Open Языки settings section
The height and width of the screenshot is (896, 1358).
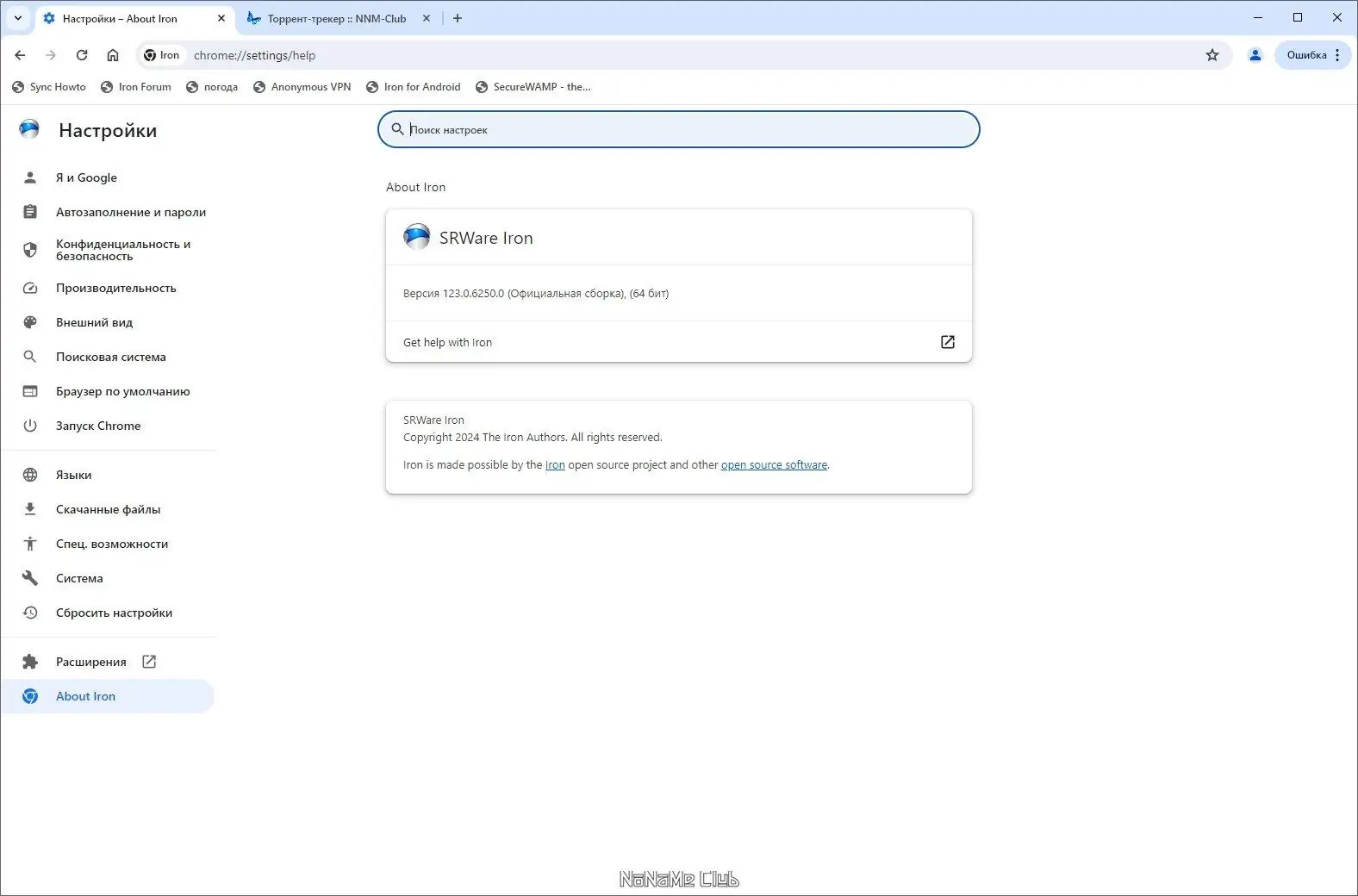point(109,475)
